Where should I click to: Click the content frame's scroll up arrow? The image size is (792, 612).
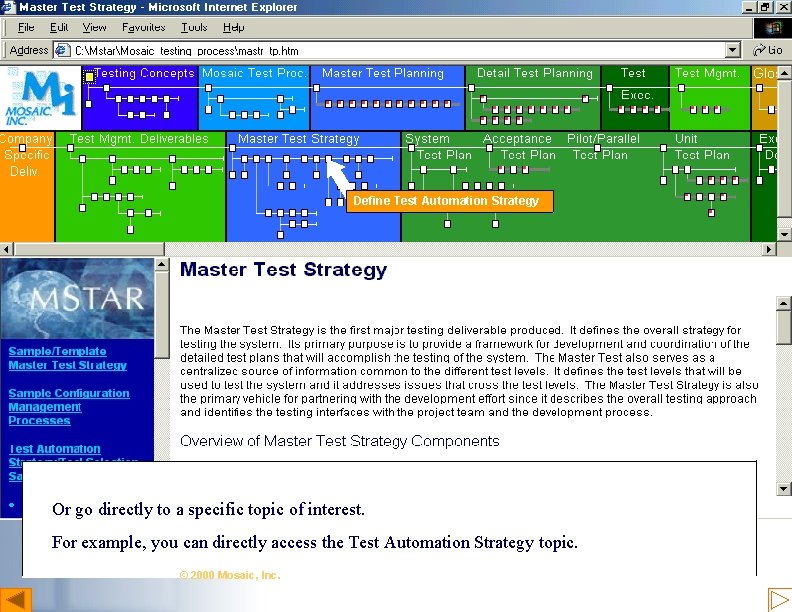(x=783, y=303)
